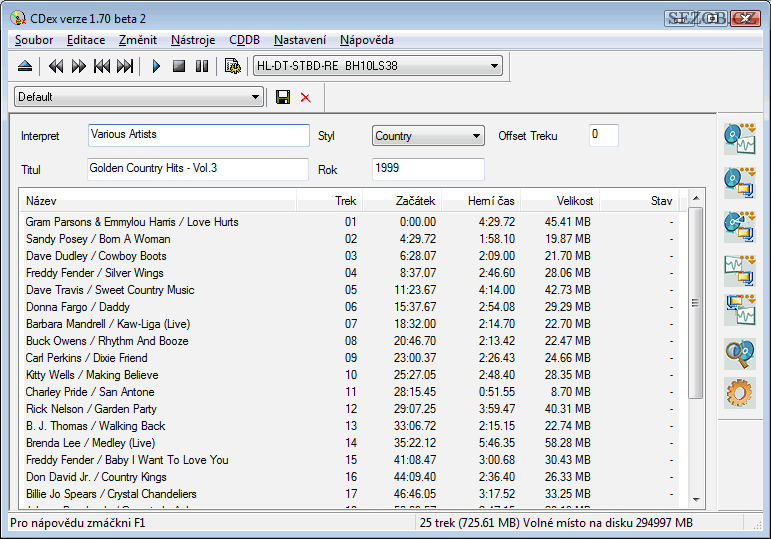Delete the profile with the red X
Viewport: 771px width, 539px height.
click(x=305, y=97)
